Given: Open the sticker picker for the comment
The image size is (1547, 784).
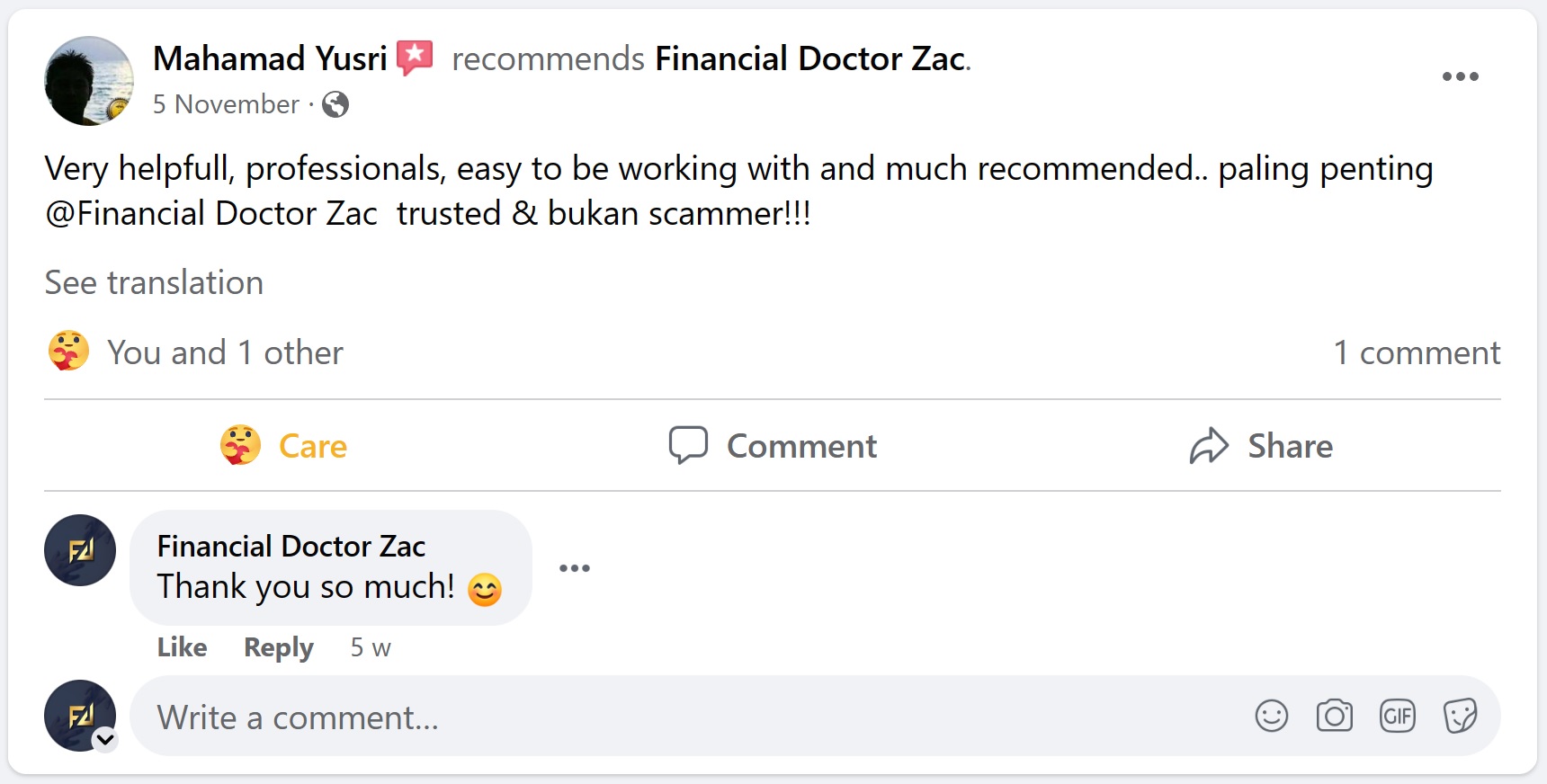Looking at the screenshot, I should [x=1460, y=717].
